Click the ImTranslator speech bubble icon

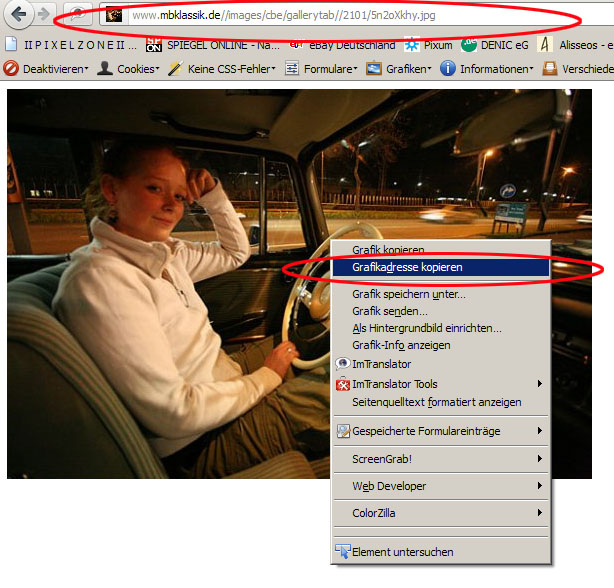pos(343,364)
